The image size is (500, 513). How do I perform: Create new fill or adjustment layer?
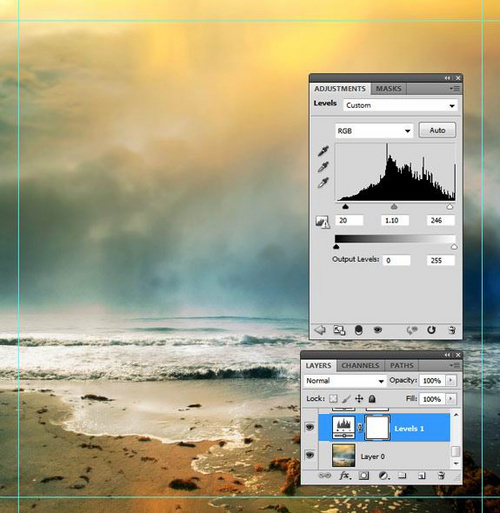pyautogui.click(x=384, y=476)
